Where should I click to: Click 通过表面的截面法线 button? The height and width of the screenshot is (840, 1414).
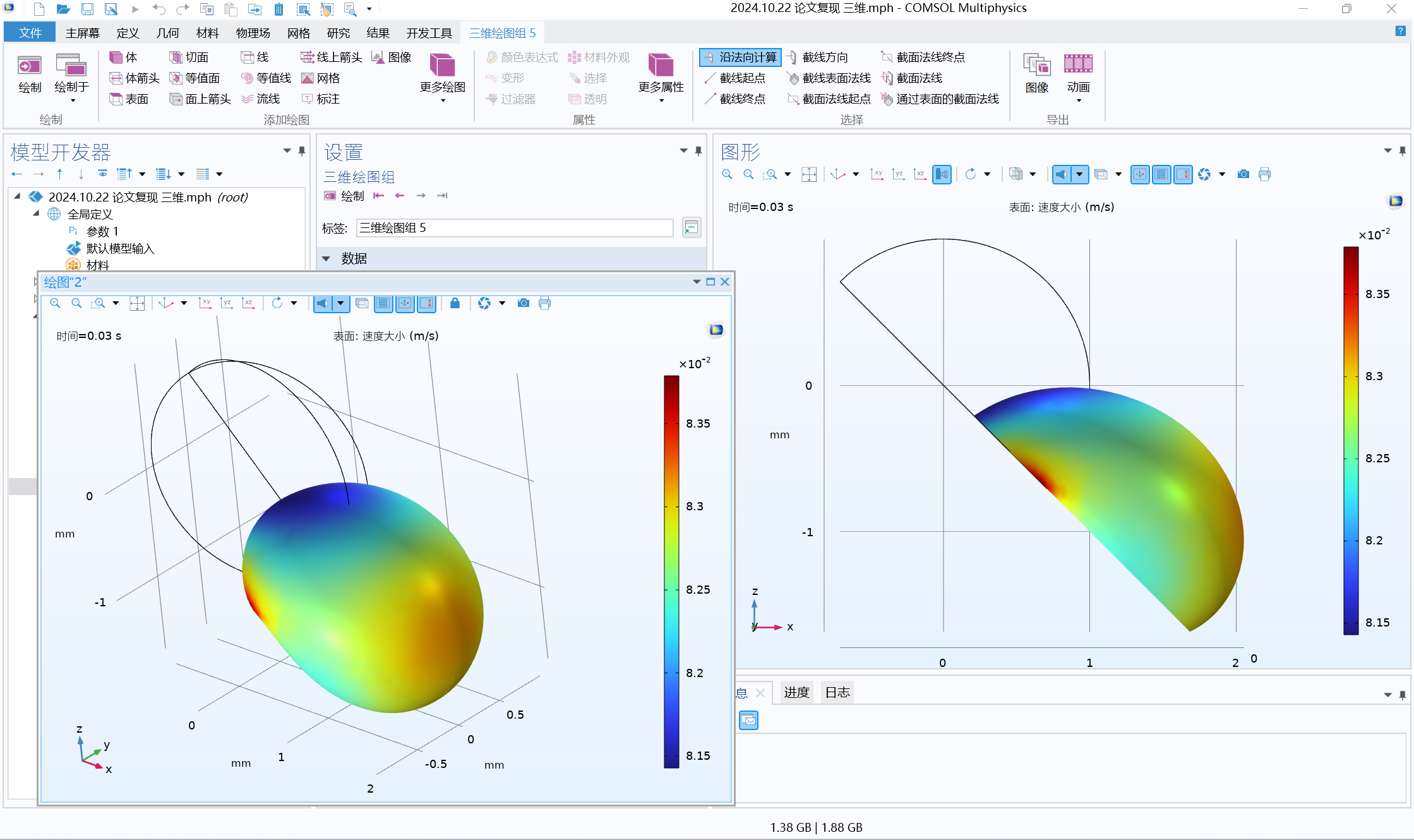click(940, 99)
